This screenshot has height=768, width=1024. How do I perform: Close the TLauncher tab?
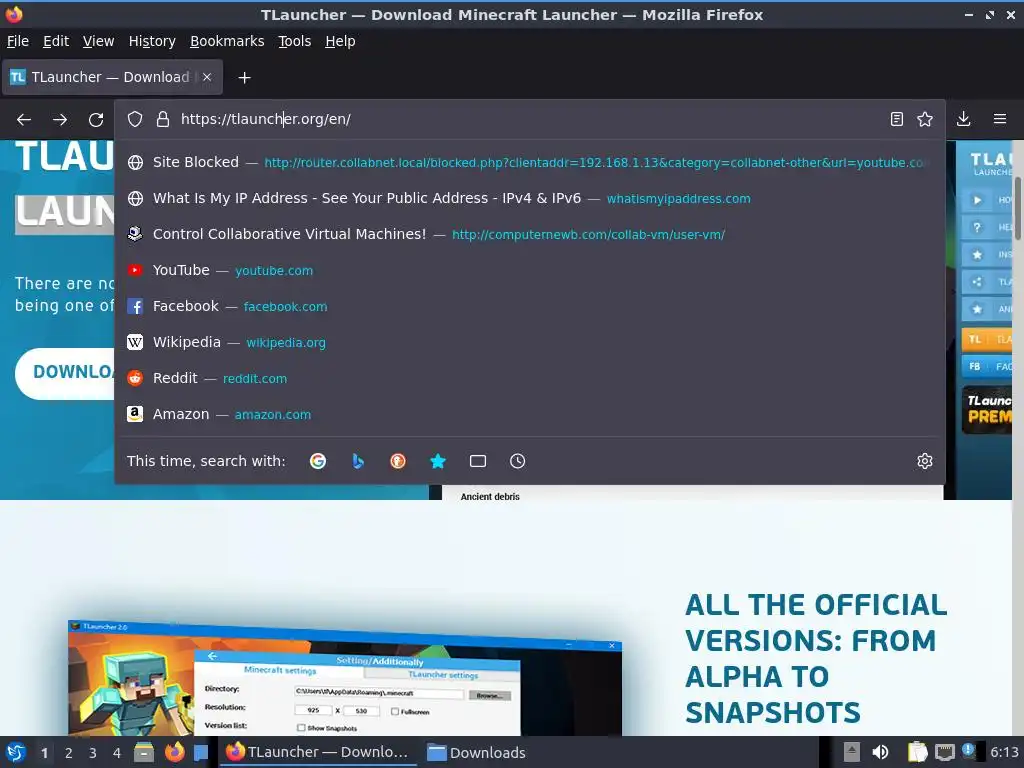point(207,77)
